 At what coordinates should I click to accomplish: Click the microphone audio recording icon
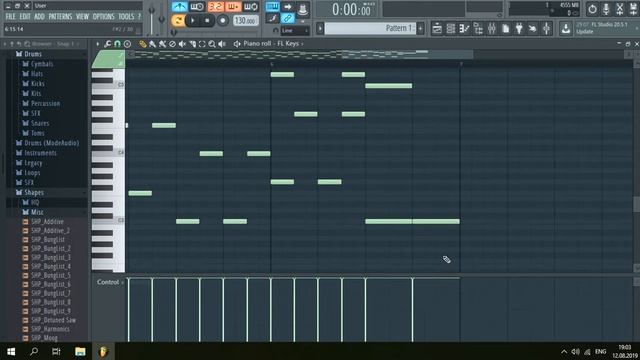pos(606,9)
